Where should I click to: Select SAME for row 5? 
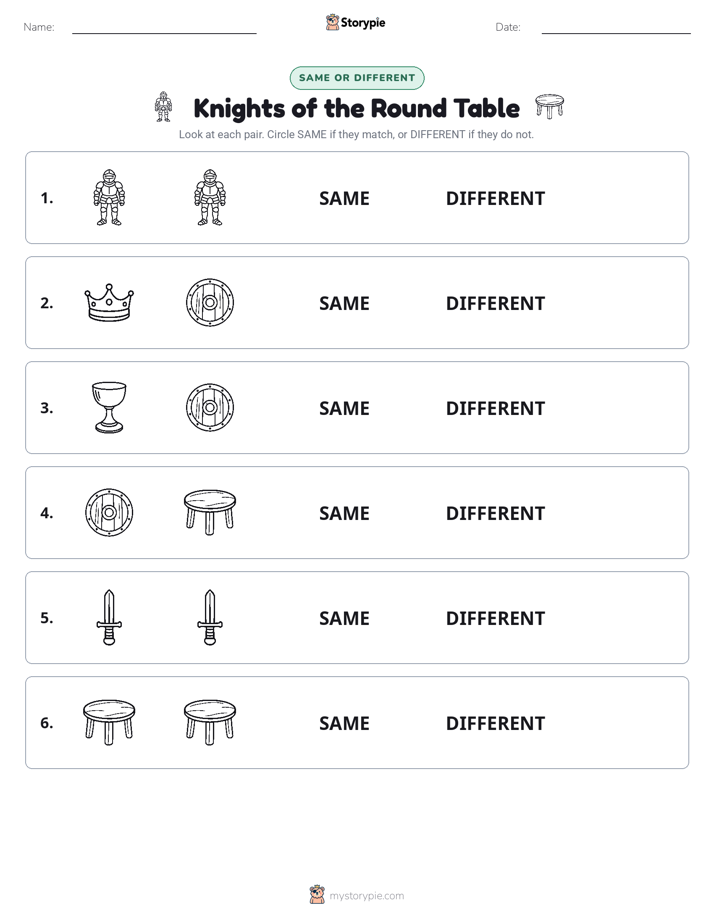point(344,618)
